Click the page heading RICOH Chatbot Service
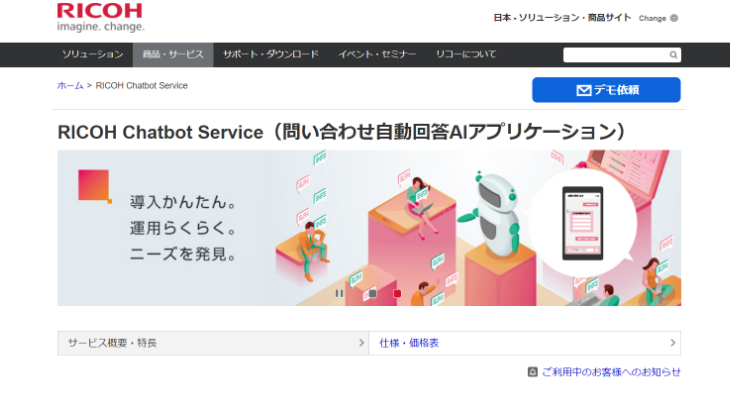The height and width of the screenshot is (410, 730). 342,132
